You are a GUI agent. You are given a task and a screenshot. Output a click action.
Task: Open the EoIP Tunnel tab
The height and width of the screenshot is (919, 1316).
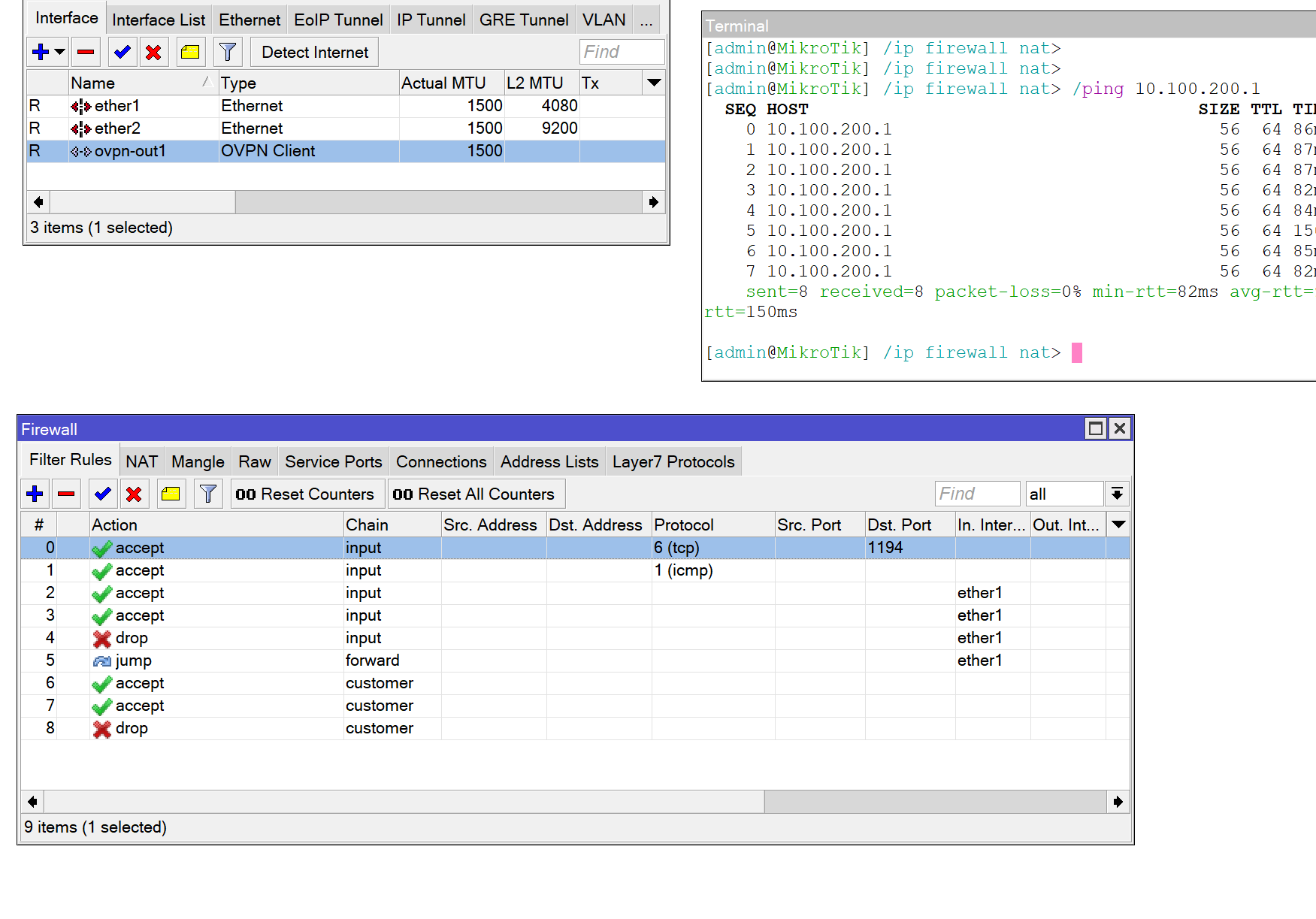[x=338, y=20]
